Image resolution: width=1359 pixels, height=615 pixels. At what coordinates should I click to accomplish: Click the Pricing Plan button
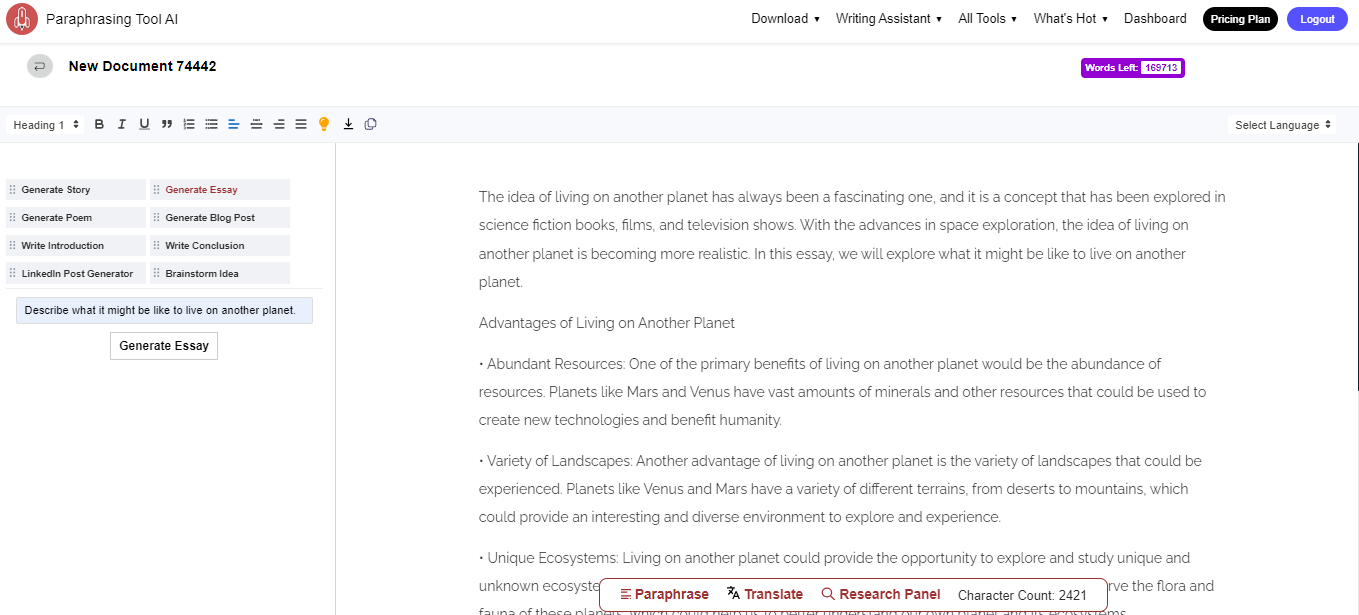pyautogui.click(x=1240, y=19)
